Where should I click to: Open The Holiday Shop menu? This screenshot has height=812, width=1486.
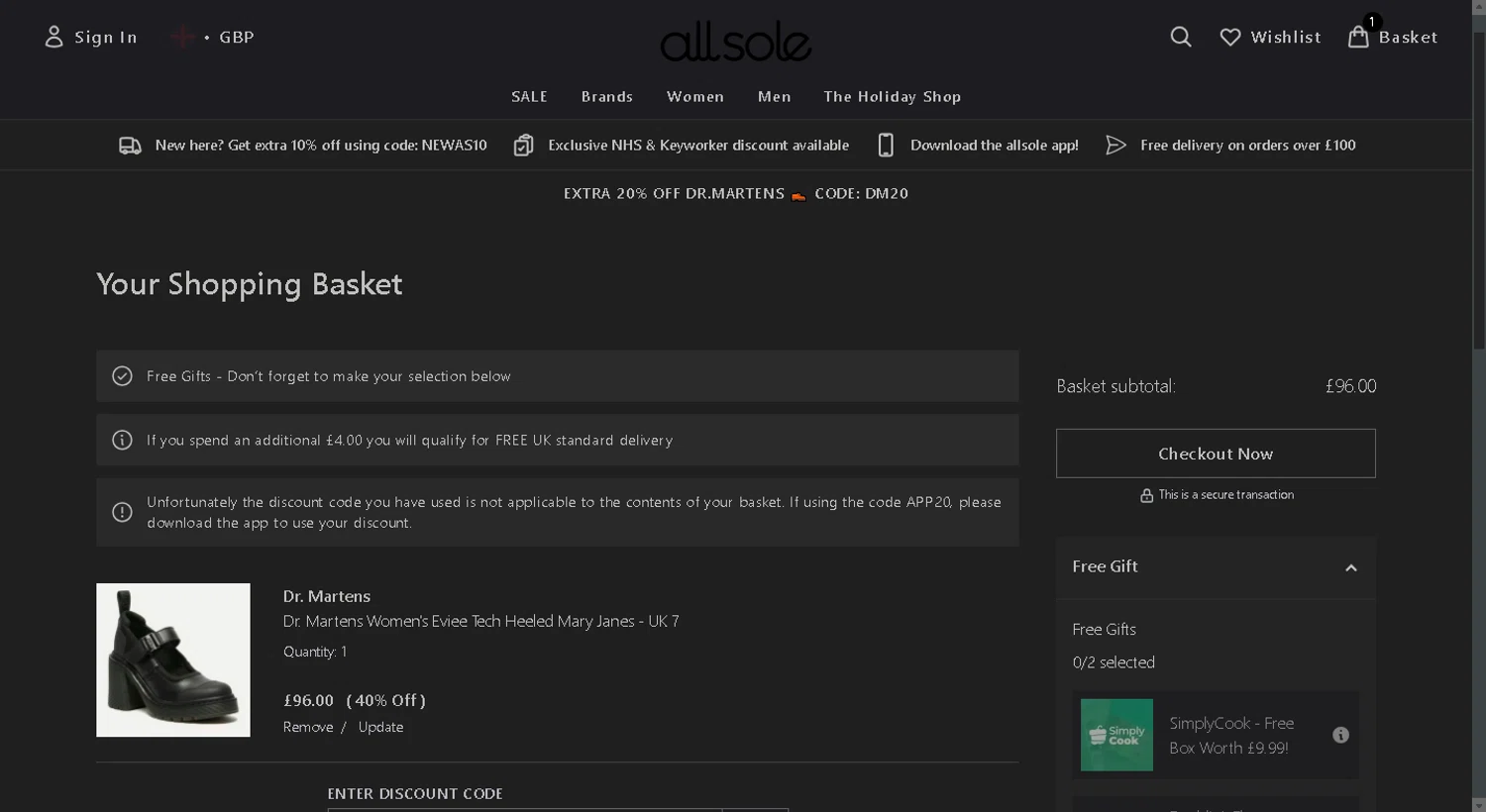click(x=893, y=96)
